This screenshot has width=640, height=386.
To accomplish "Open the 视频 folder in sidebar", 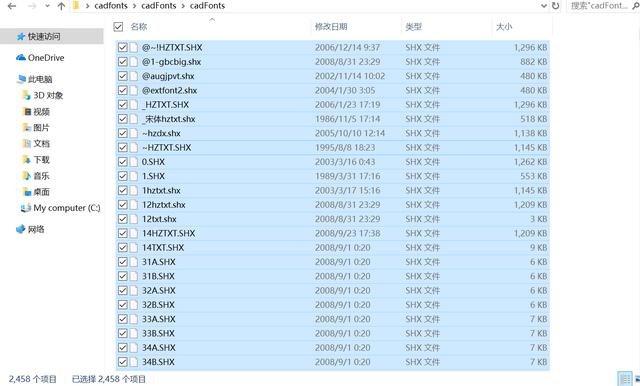I will point(36,111).
